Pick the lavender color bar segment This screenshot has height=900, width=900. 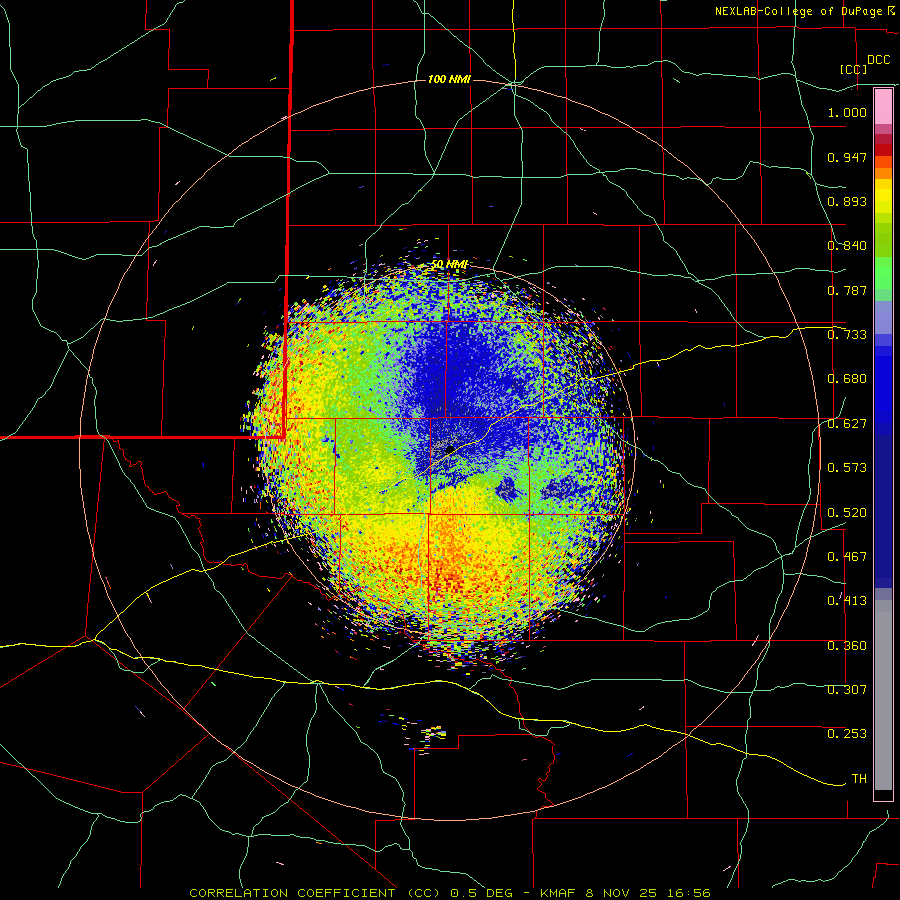click(883, 317)
